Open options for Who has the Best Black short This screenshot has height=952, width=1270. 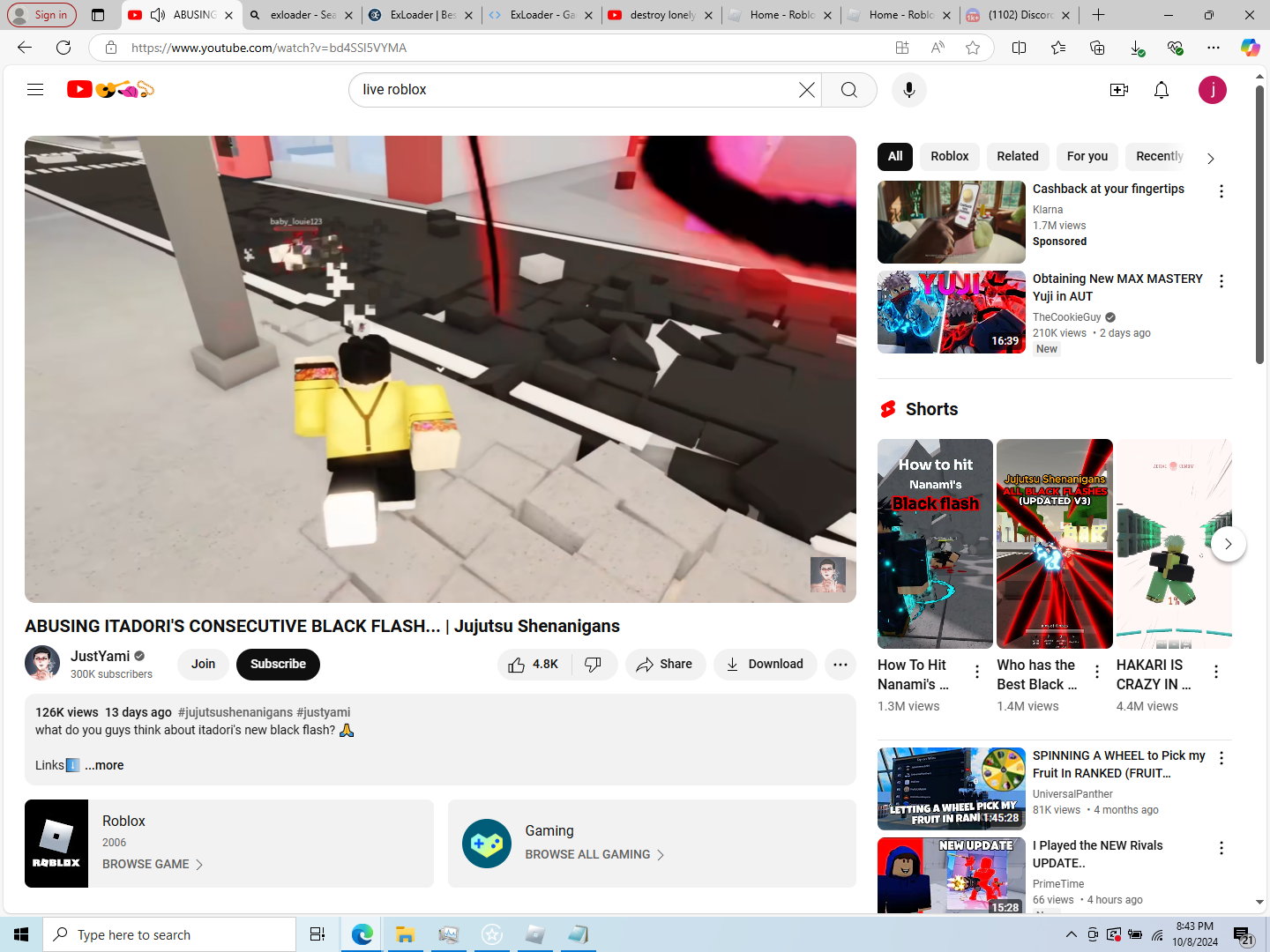1096,672
